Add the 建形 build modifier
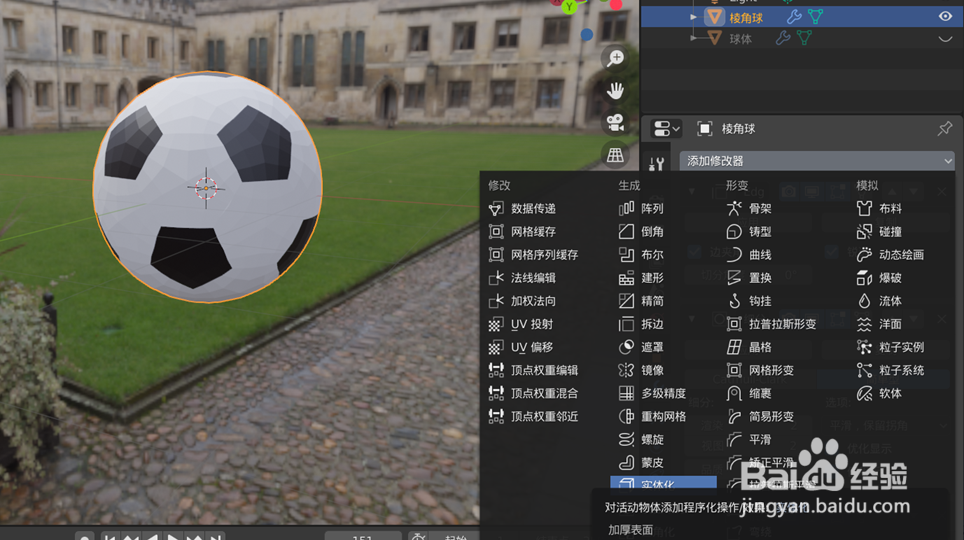964x540 pixels. point(641,278)
